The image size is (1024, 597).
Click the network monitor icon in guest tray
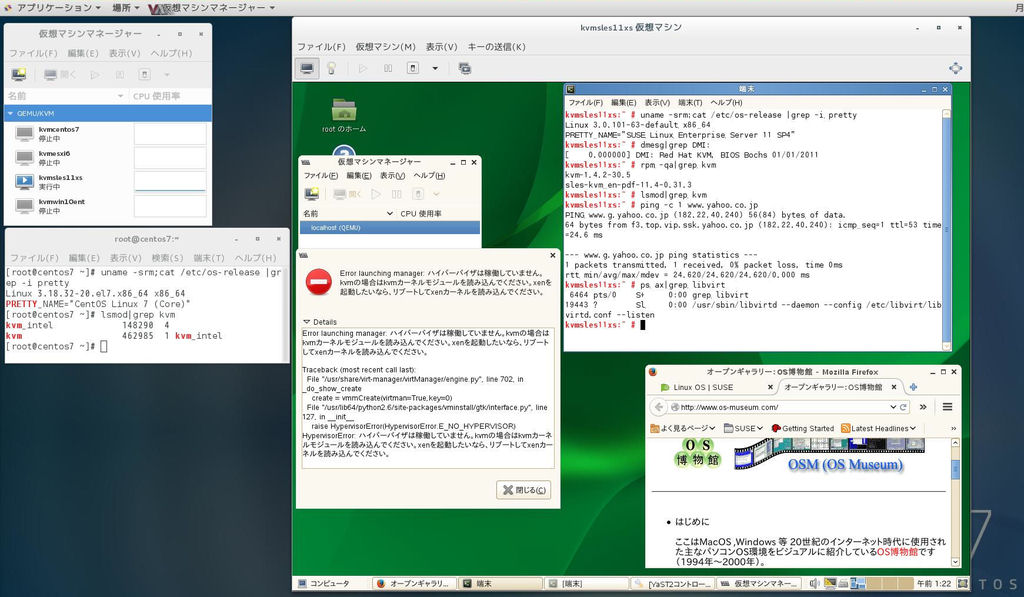tap(829, 583)
